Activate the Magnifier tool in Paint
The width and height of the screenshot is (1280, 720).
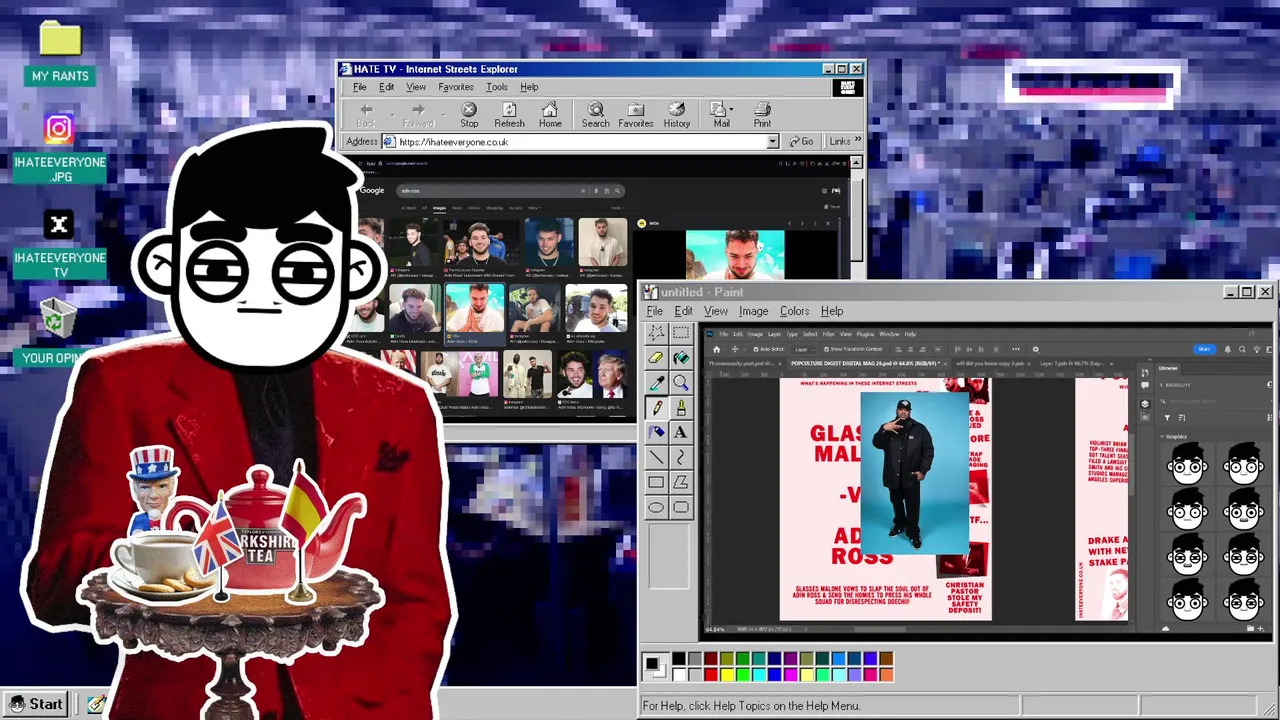(681, 383)
